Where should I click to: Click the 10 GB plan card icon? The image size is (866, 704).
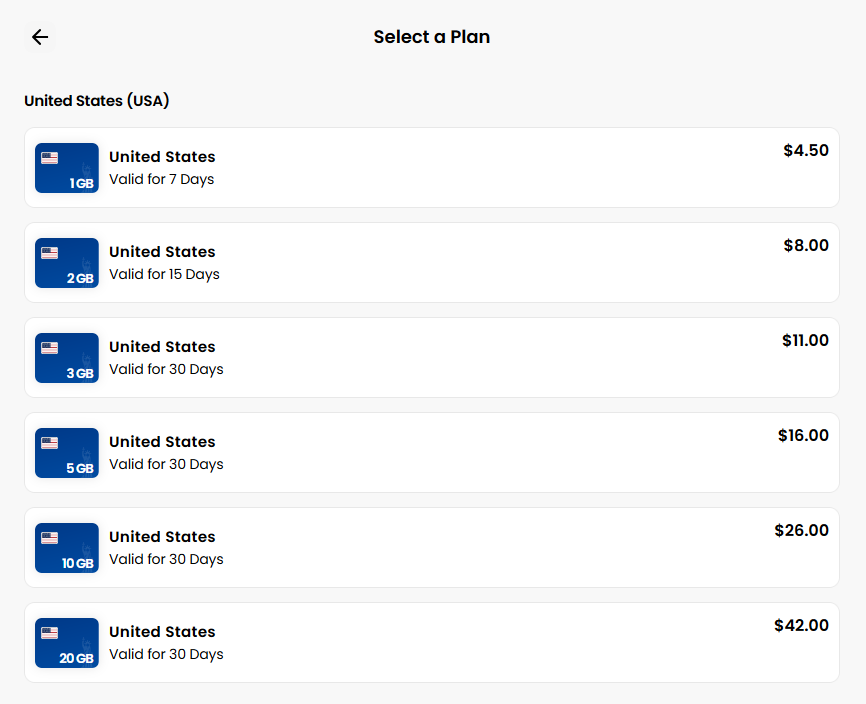67,548
